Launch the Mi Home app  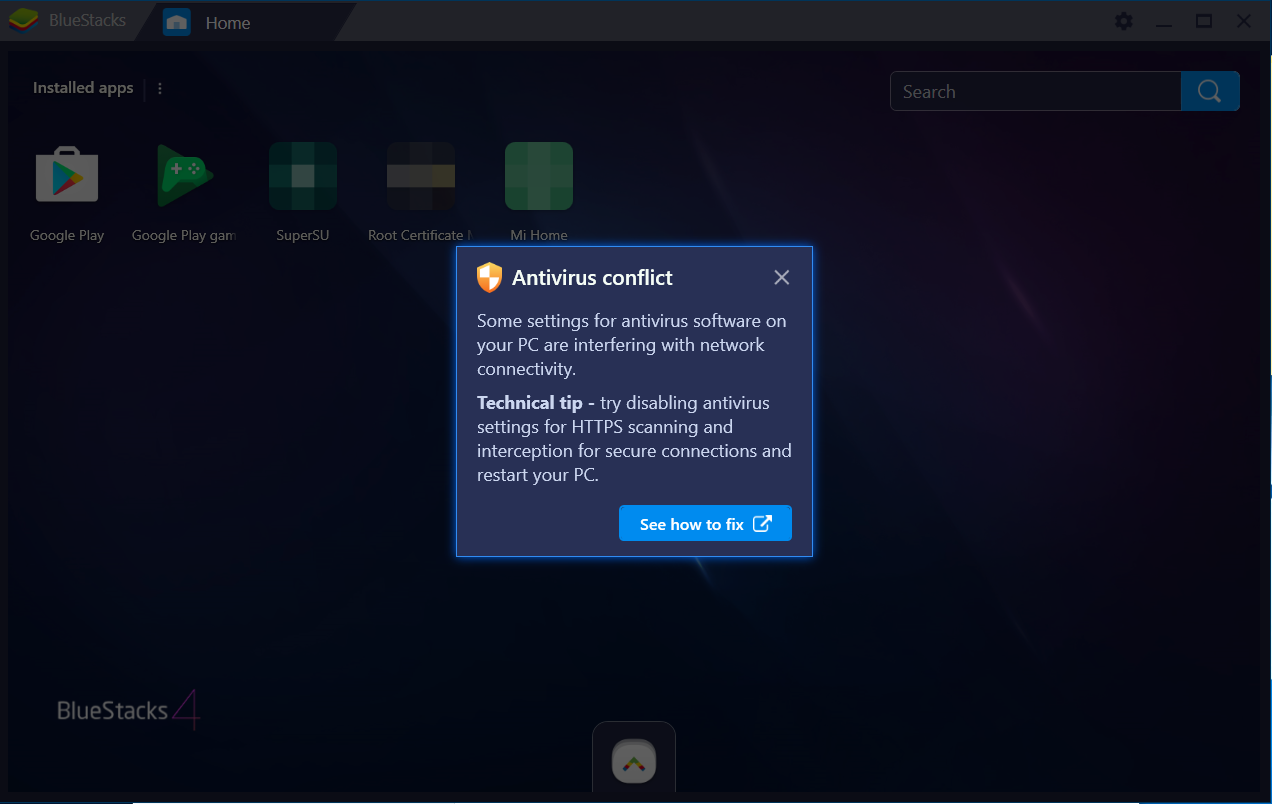point(539,176)
